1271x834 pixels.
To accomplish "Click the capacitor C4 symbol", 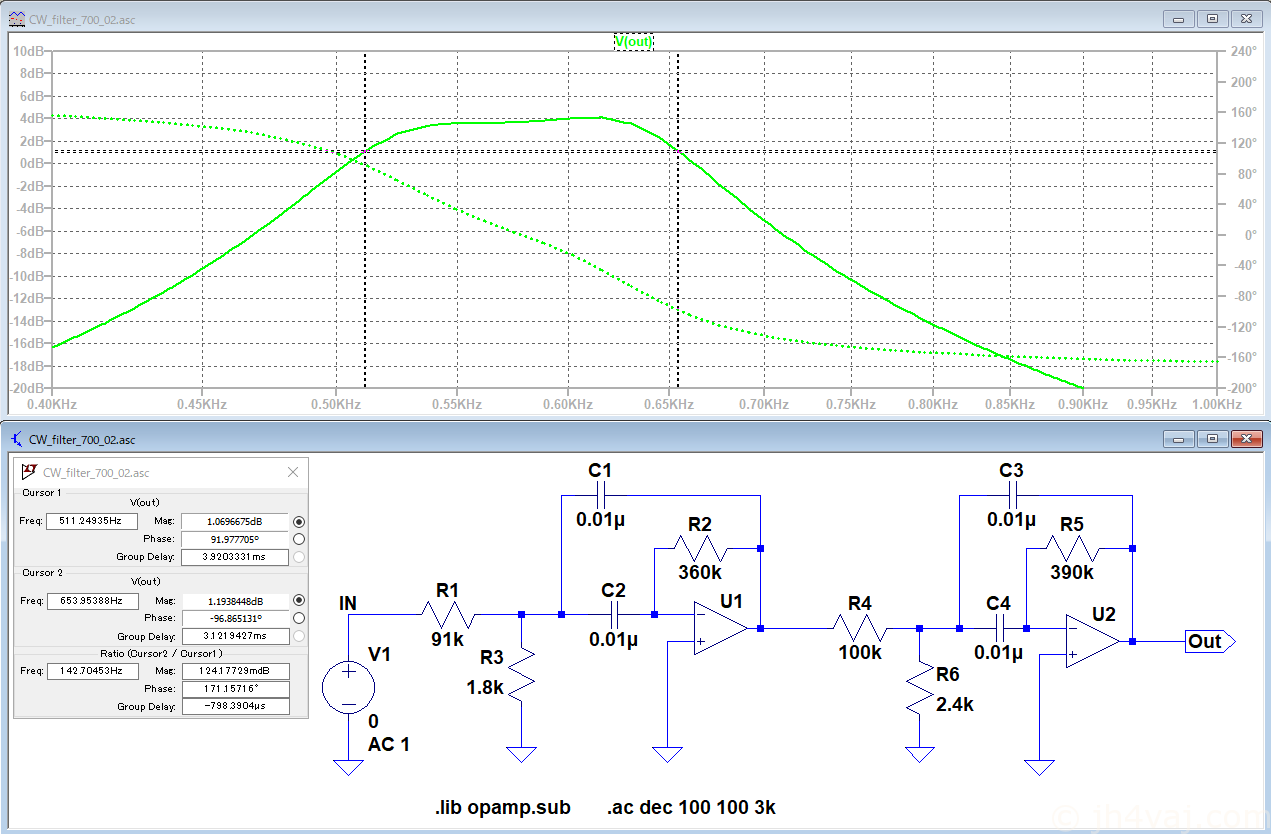I will pos(998,628).
